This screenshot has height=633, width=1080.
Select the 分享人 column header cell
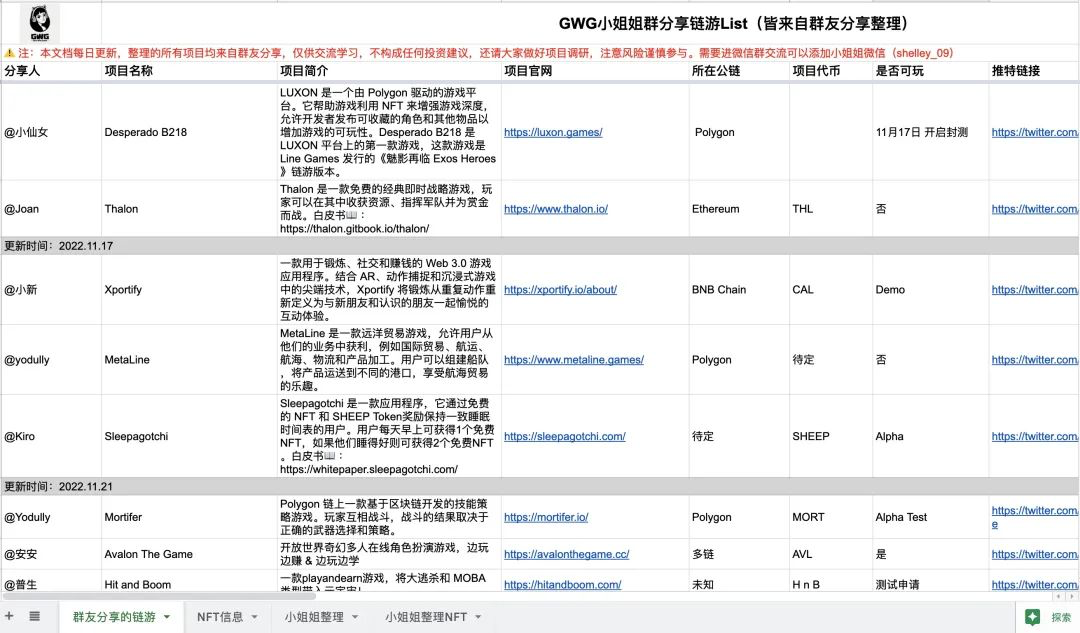(x=51, y=71)
